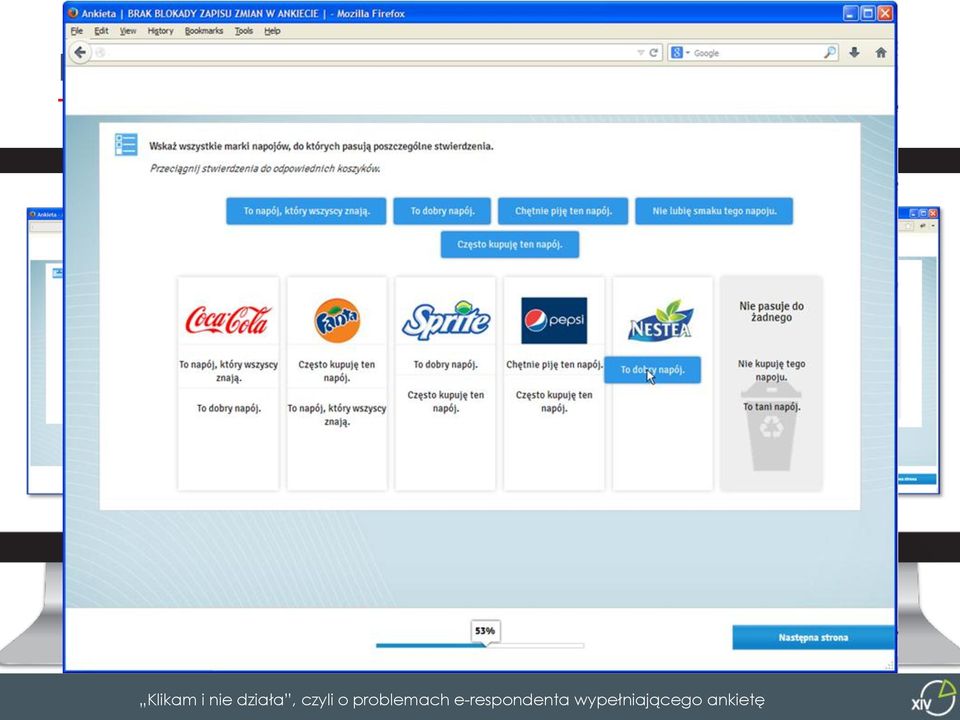Click the Firefox logo in the title bar
This screenshot has width=960, height=720.
click(x=73, y=13)
